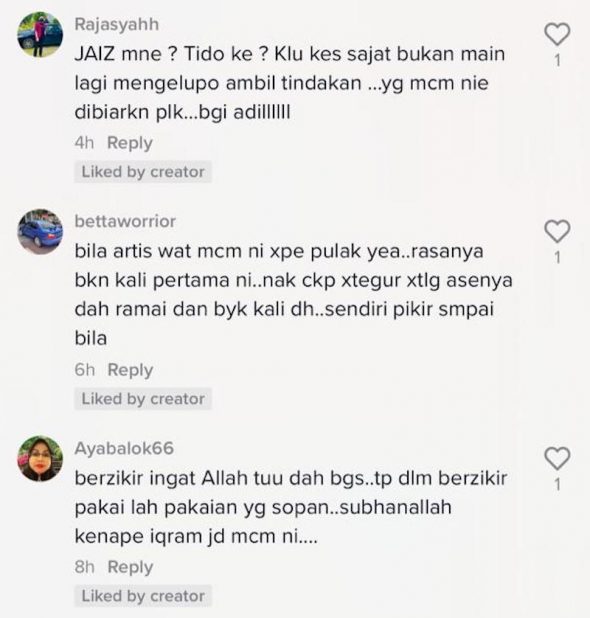
Task: Reply to Ayabalok66's comment
Action: pyautogui.click(x=130, y=567)
